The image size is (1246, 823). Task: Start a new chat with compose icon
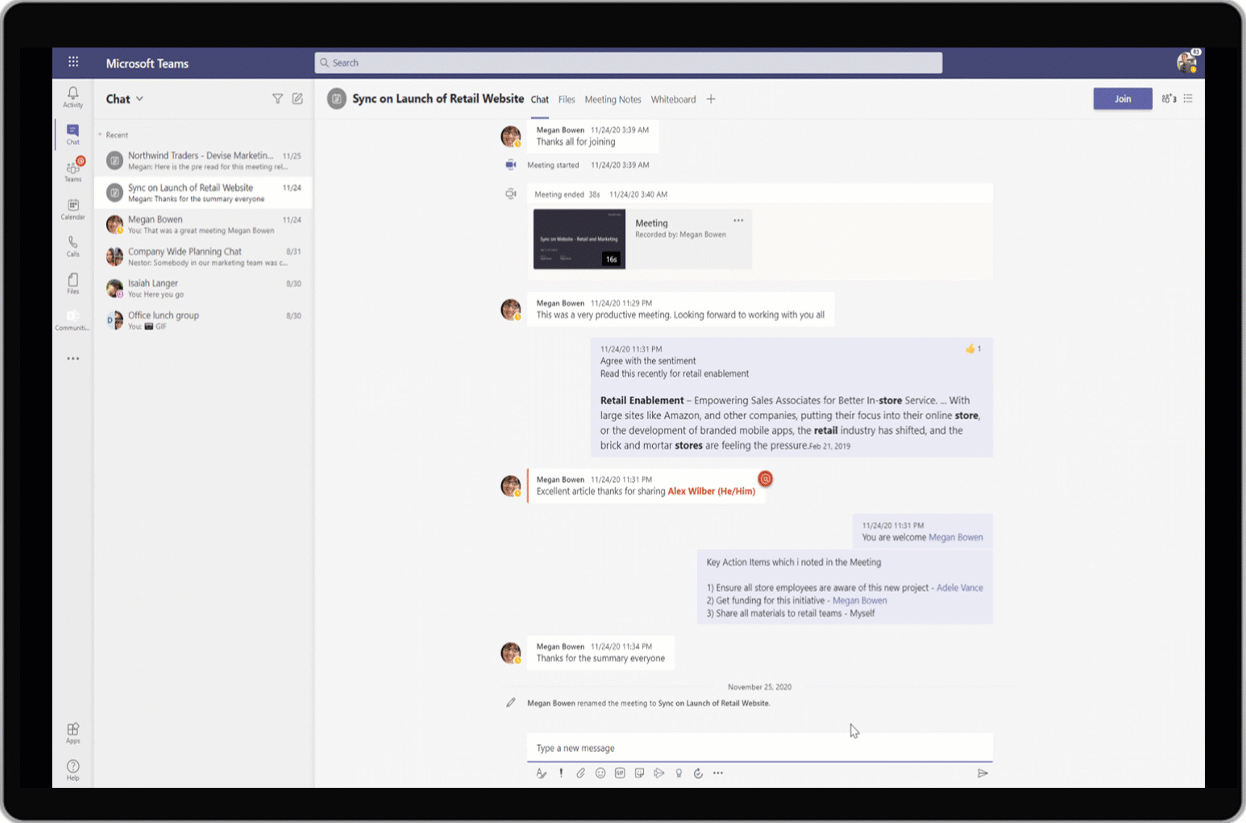pyautogui.click(x=297, y=99)
